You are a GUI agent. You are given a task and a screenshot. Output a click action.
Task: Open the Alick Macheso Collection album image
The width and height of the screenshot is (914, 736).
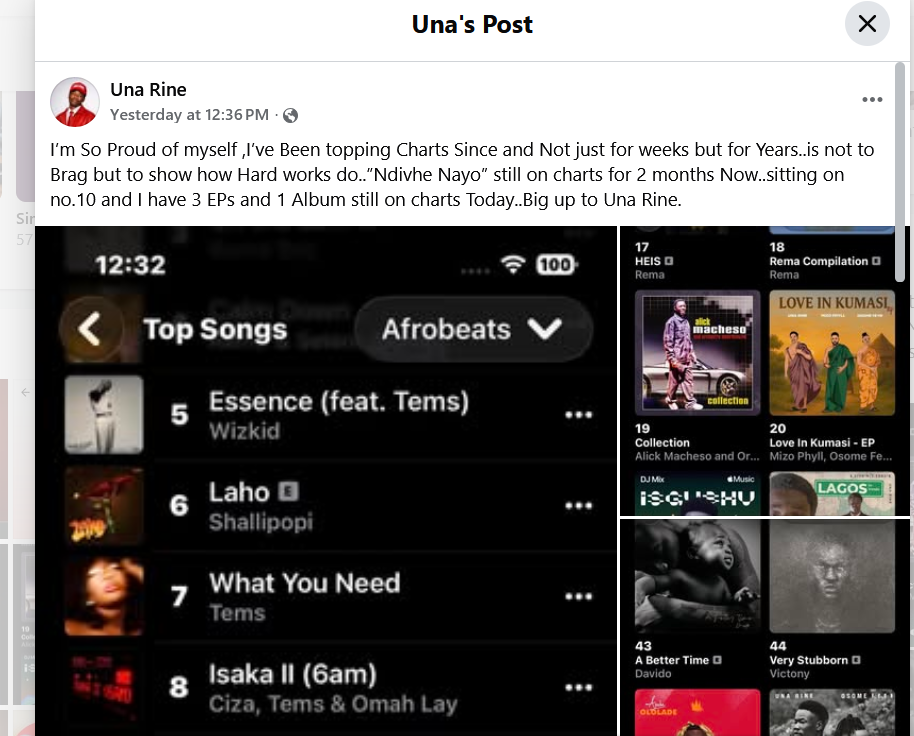coord(697,353)
